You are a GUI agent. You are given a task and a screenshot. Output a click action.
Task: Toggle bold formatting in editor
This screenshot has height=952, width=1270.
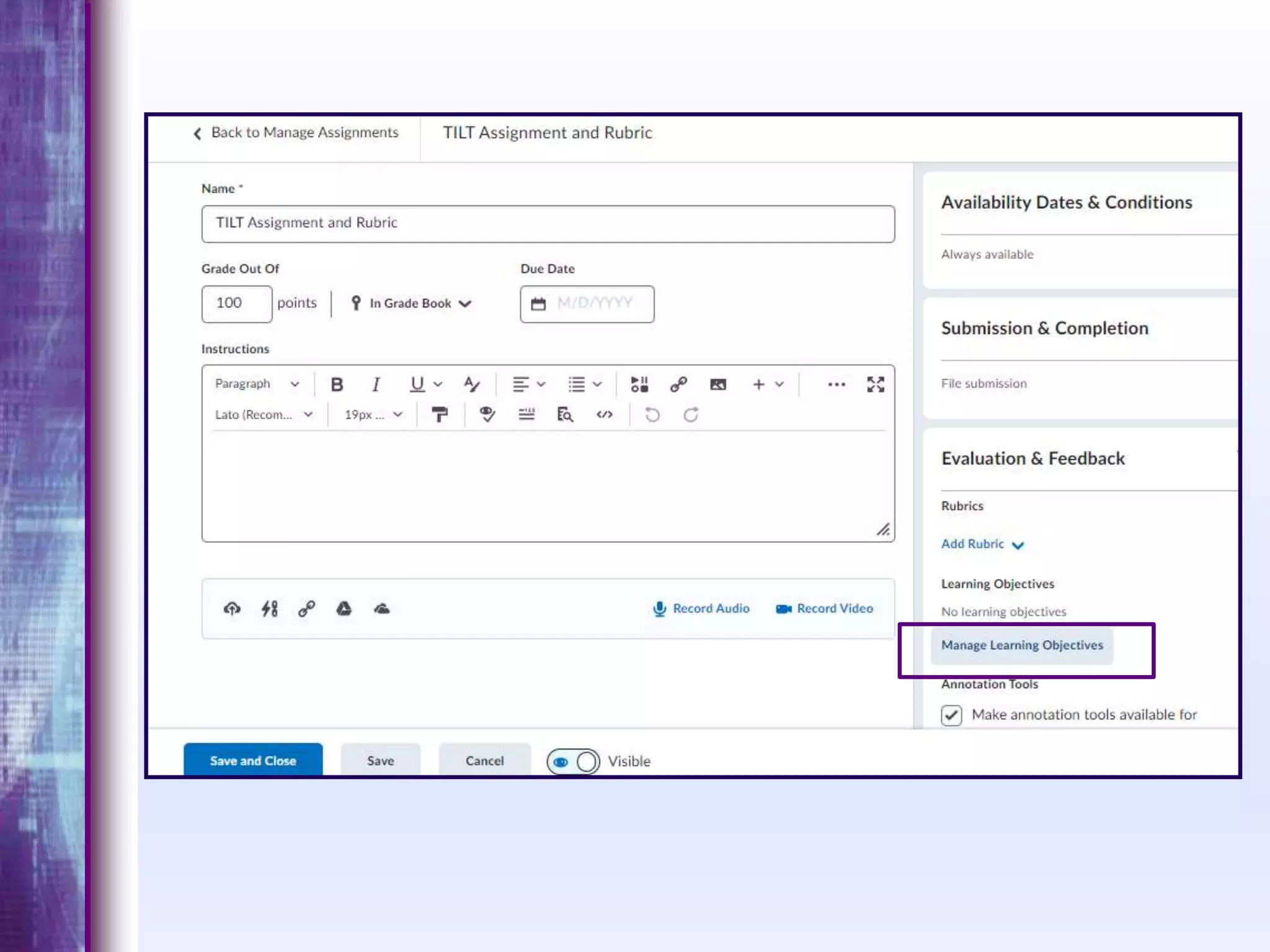click(337, 384)
